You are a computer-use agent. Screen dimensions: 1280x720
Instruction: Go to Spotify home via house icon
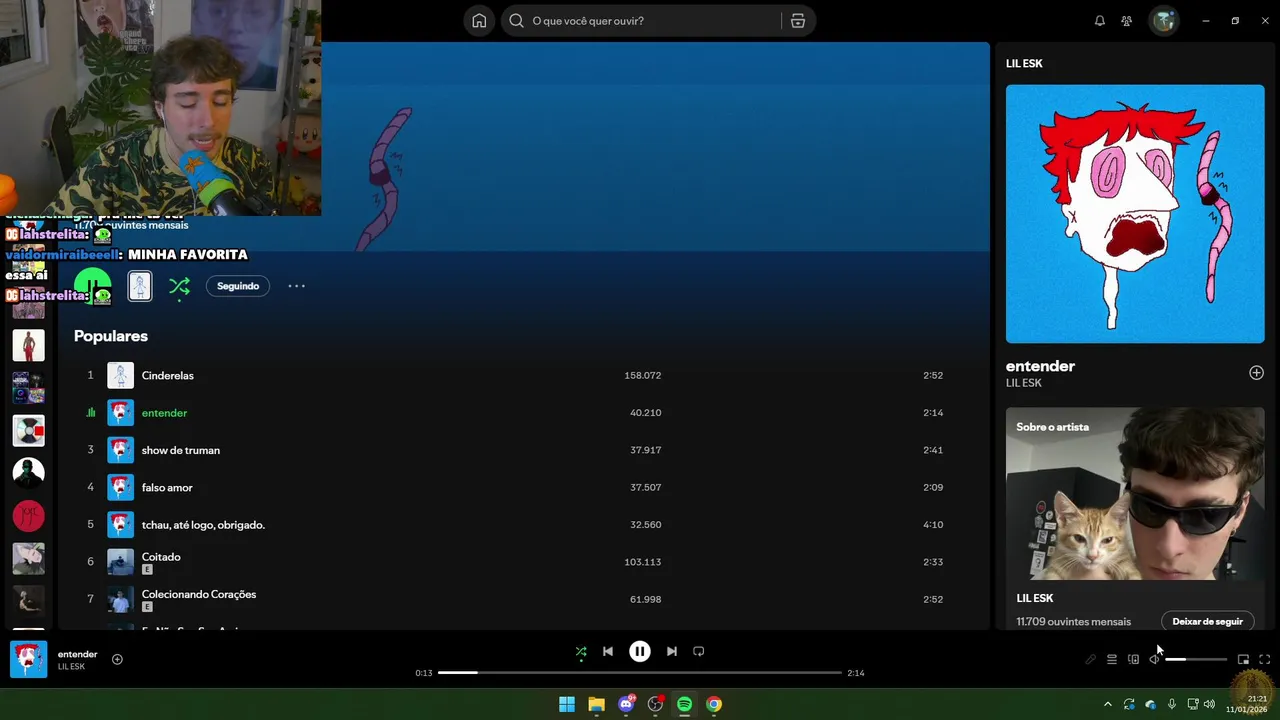click(x=479, y=21)
